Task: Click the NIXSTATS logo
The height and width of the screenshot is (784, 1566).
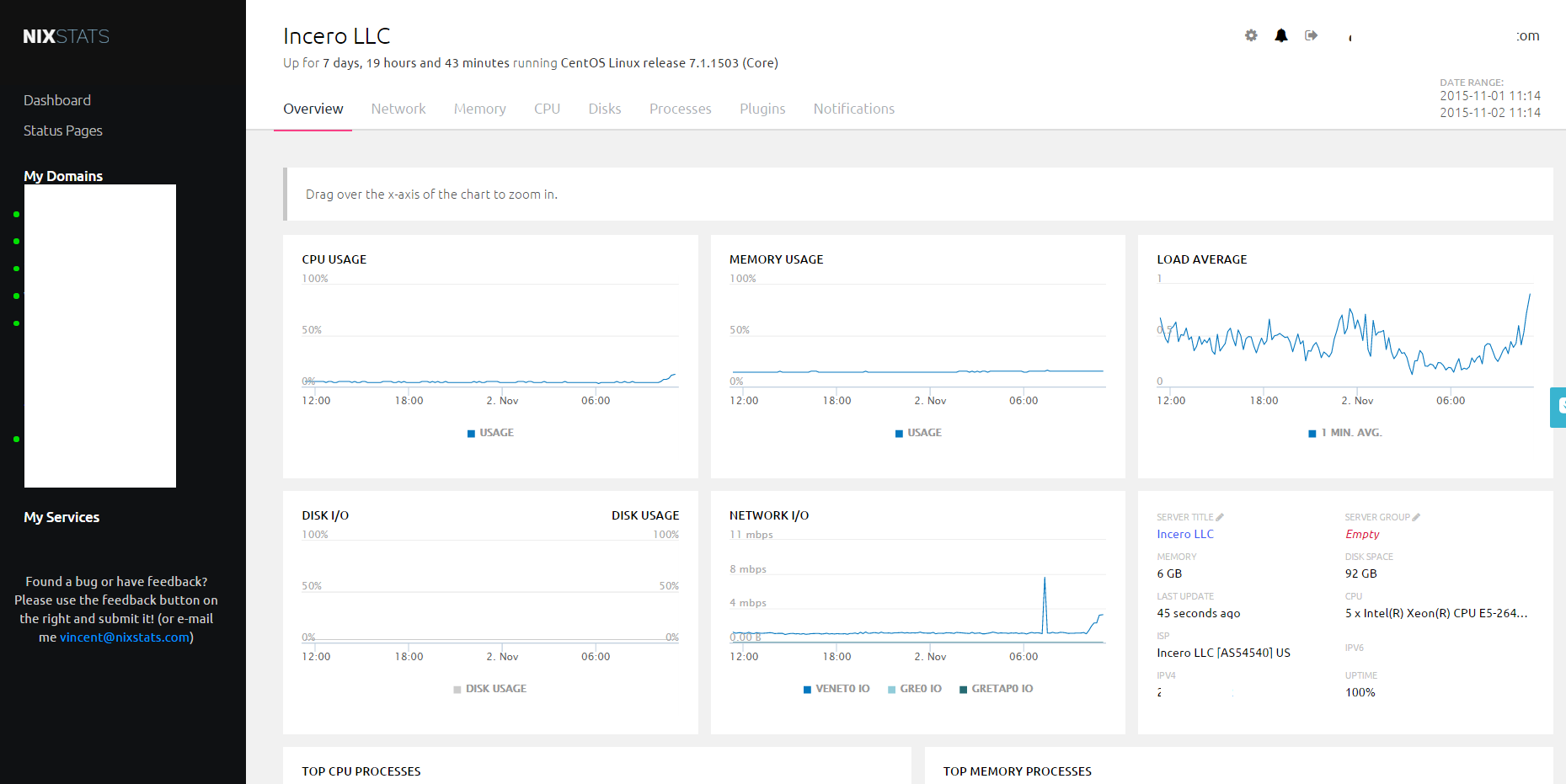Action: point(66,36)
